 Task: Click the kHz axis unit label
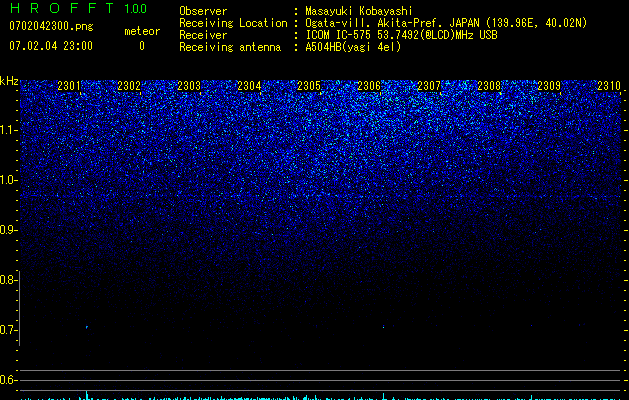[9, 81]
